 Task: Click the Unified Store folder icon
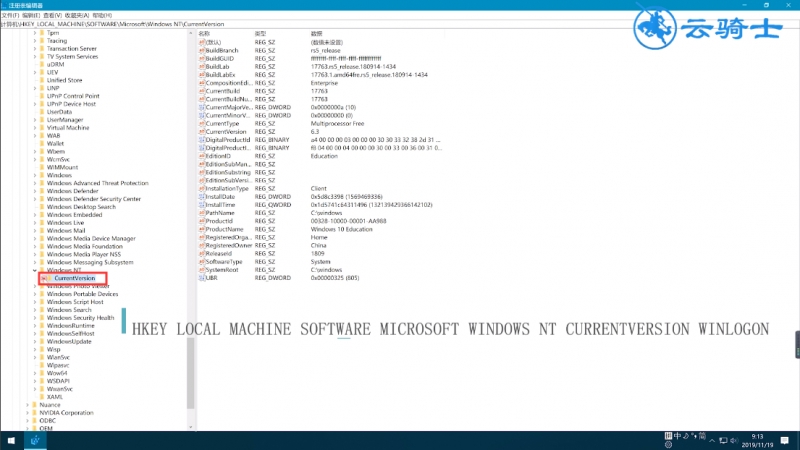pyautogui.click(x=42, y=80)
